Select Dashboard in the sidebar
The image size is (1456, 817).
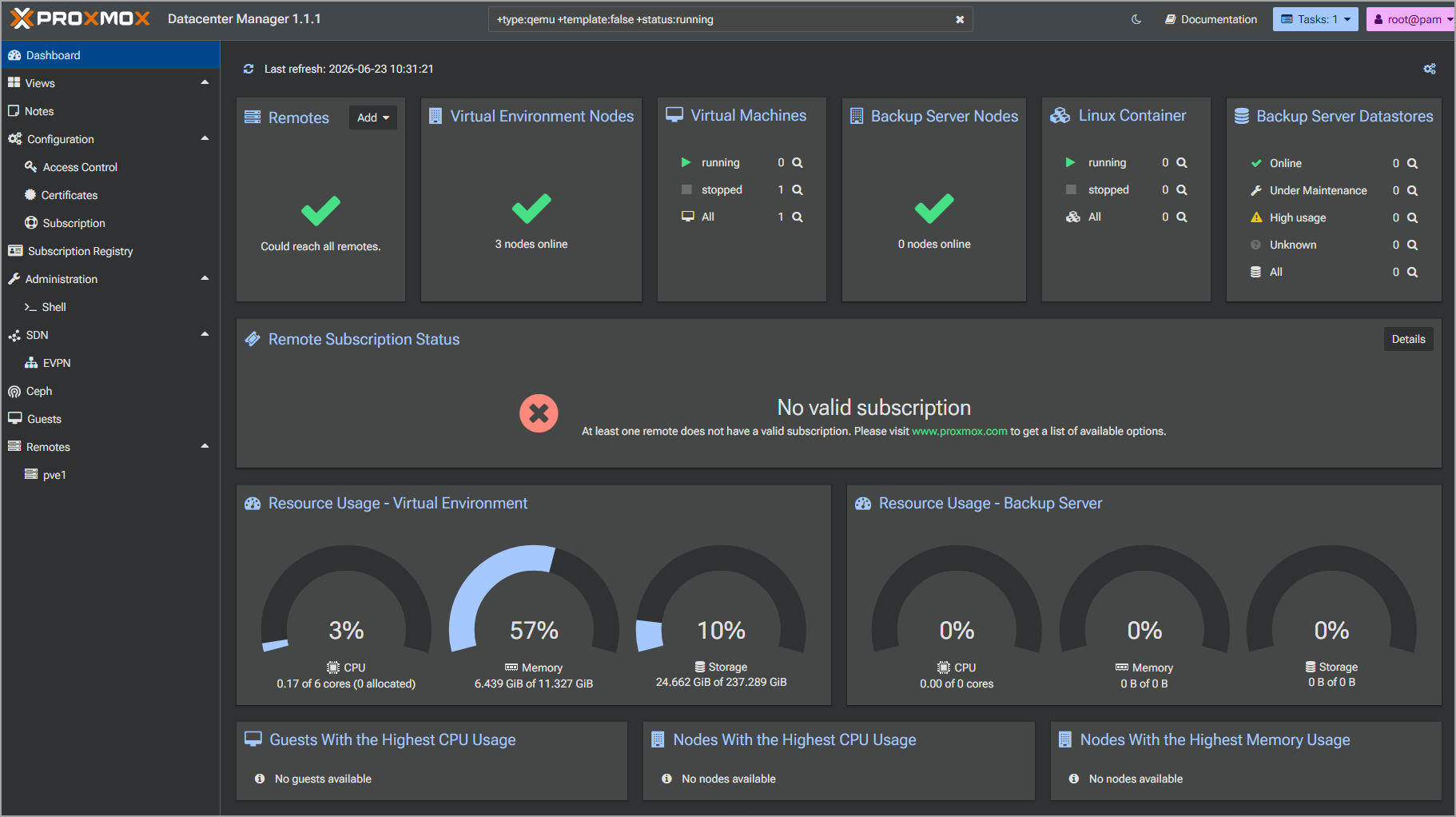point(110,55)
